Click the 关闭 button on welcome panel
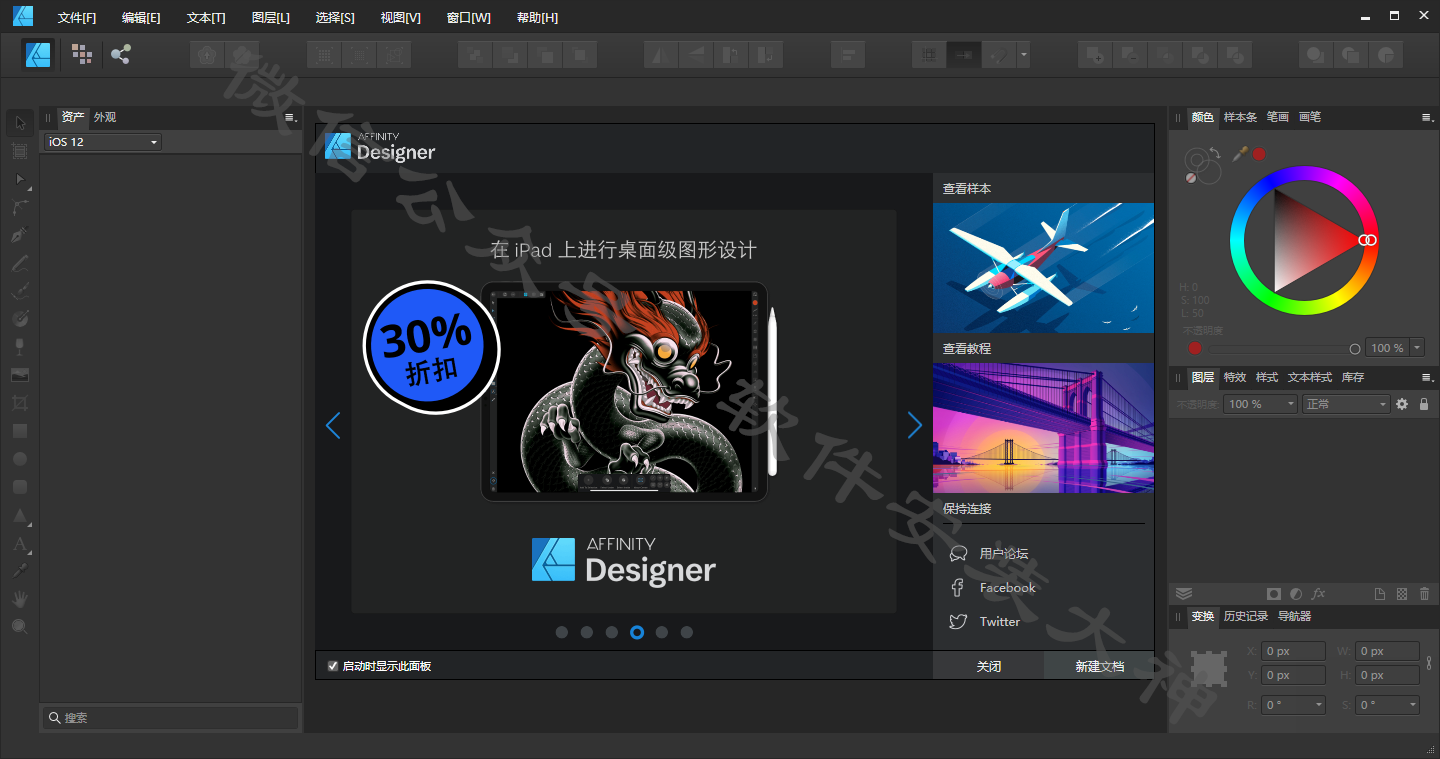This screenshot has width=1440, height=759. 988,666
